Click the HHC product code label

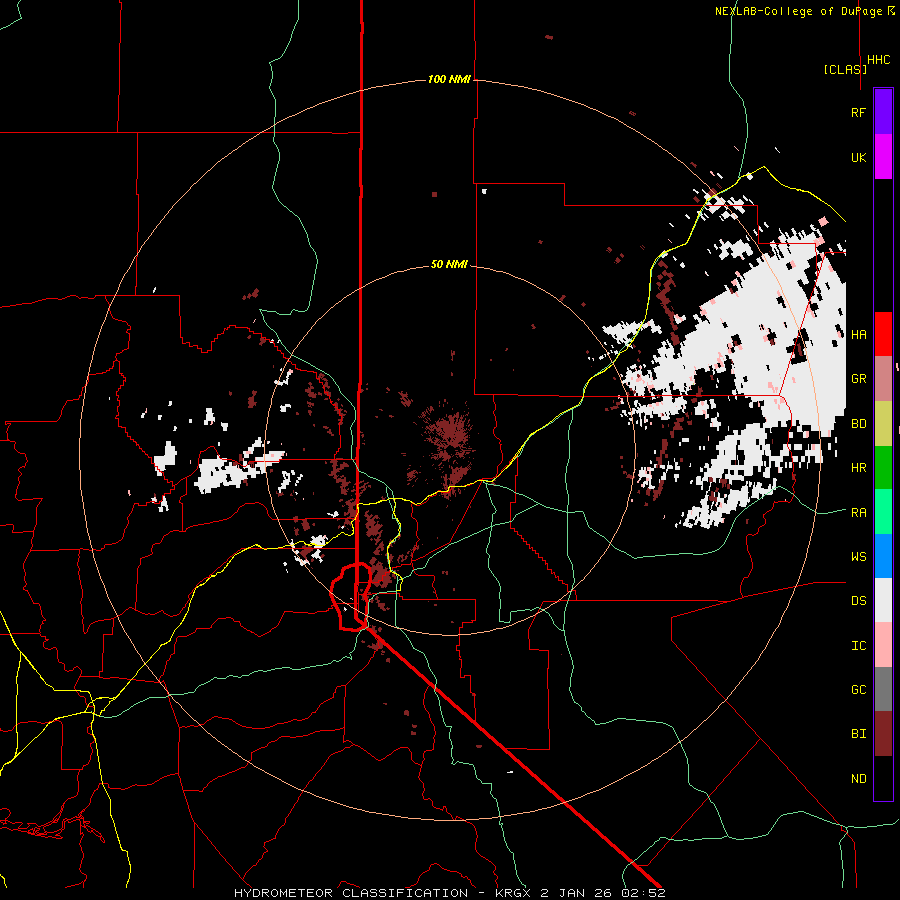pyautogui.click(x=878, y=60)
